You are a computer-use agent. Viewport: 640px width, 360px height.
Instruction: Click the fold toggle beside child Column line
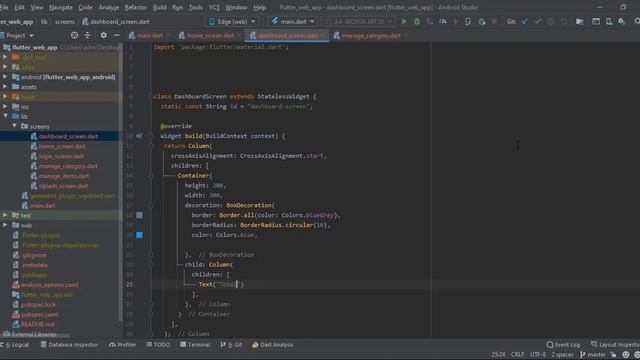(x=151, y=264)
